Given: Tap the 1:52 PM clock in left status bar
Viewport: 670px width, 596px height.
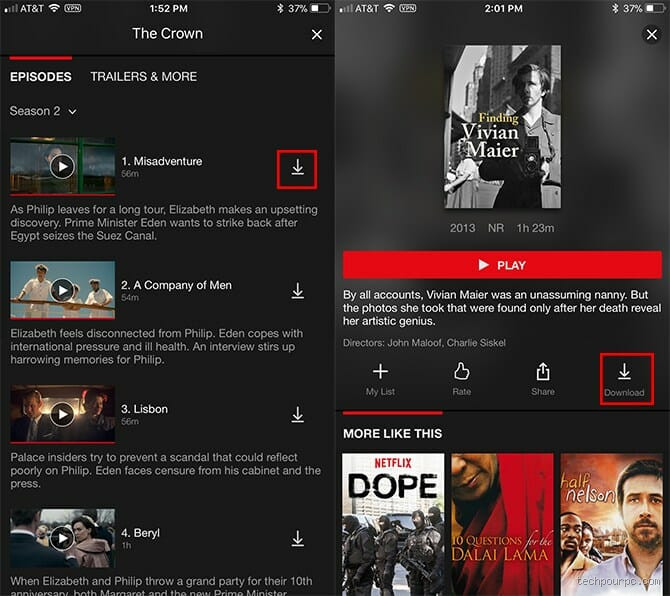Looking at the screenshot, I should [x=168, y=8].
